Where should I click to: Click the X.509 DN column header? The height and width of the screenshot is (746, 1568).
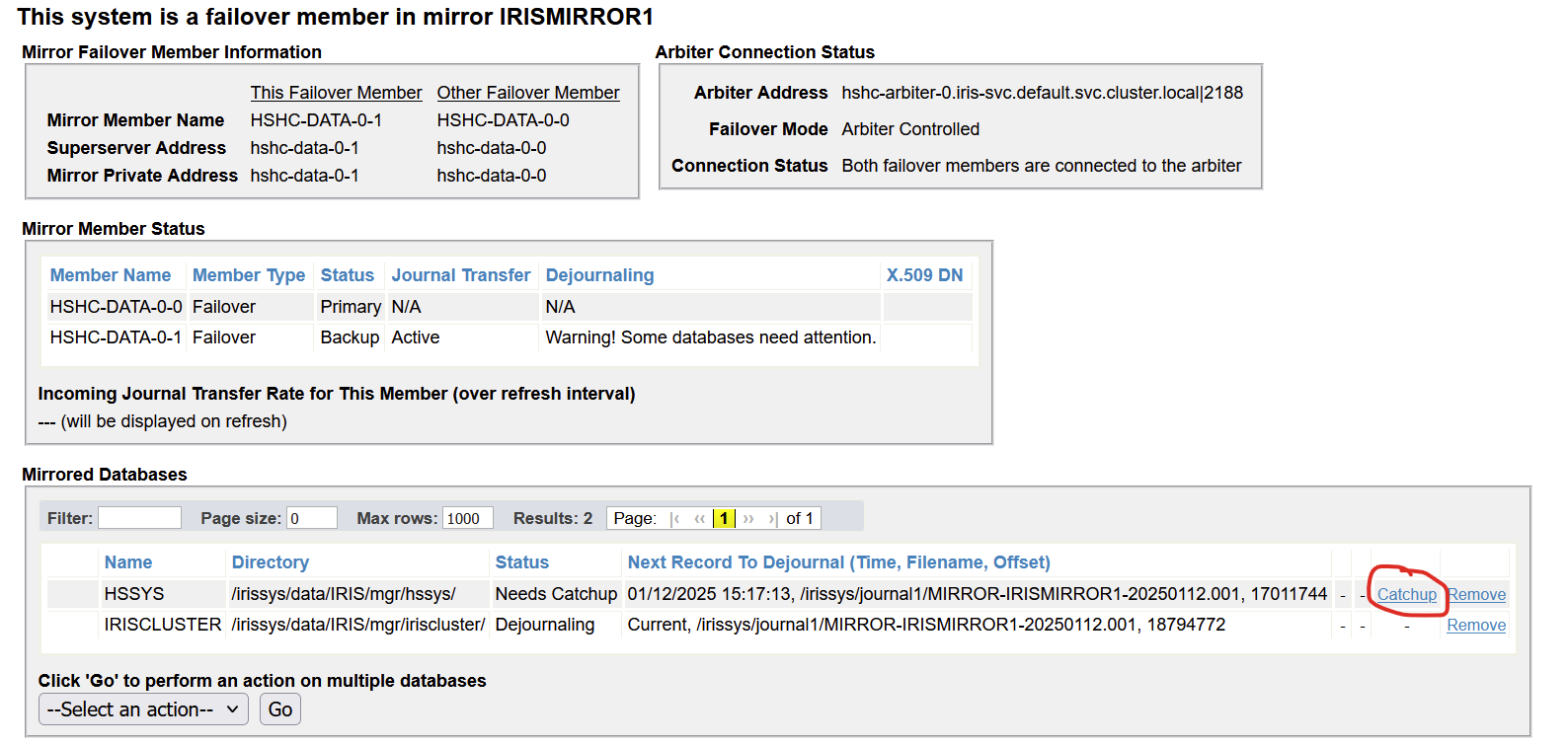(x=924, y=275)
